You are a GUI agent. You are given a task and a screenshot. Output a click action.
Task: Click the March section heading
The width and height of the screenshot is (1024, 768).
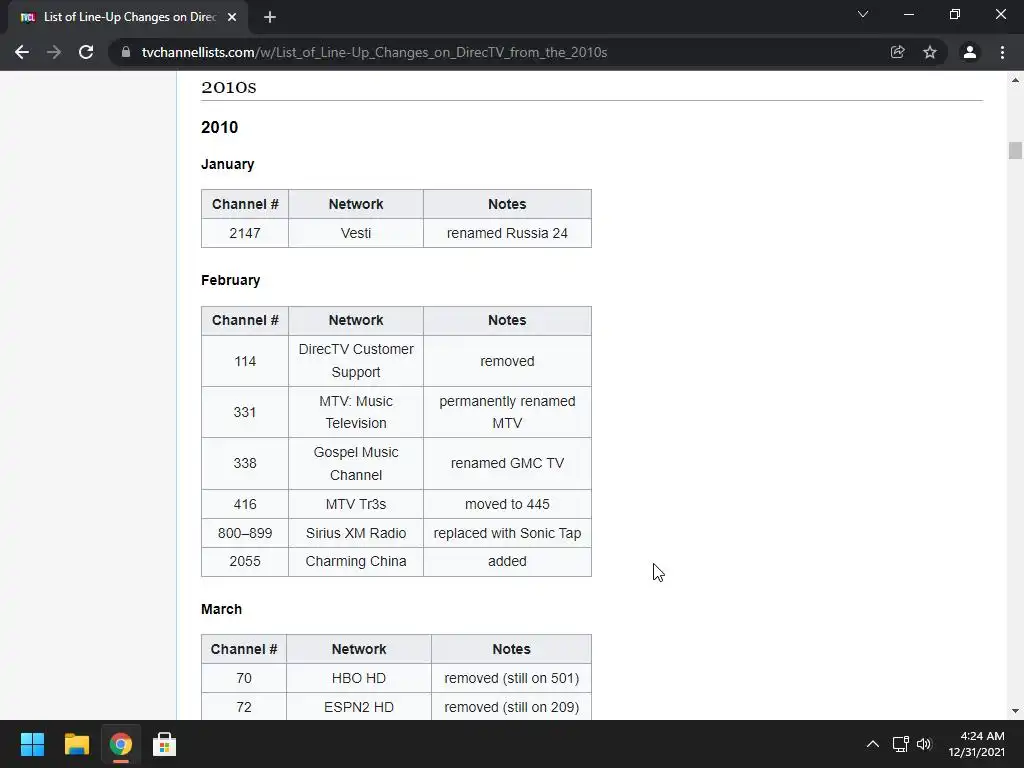tap(221, 609)
